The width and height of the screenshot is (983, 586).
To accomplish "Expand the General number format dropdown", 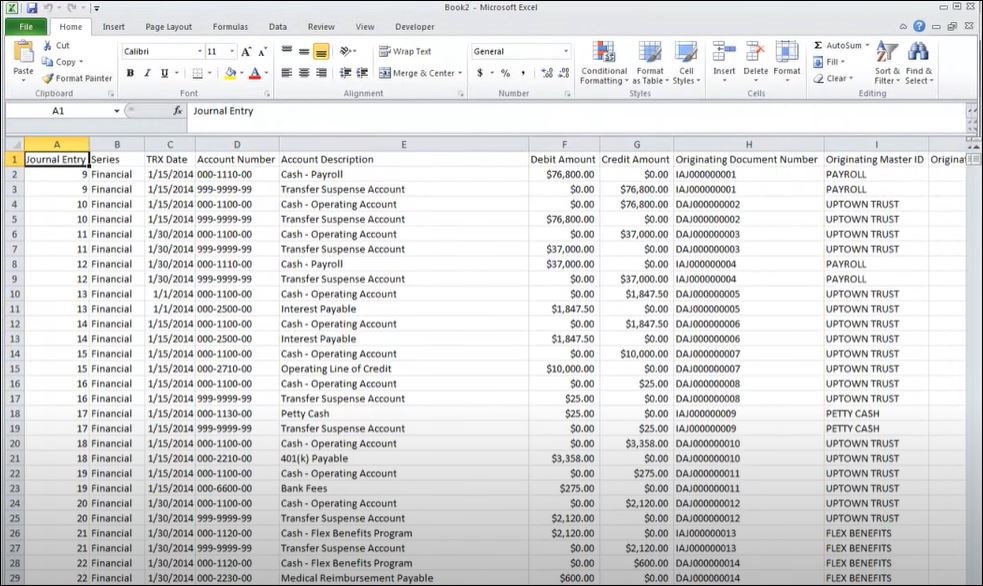I will 566,52.
